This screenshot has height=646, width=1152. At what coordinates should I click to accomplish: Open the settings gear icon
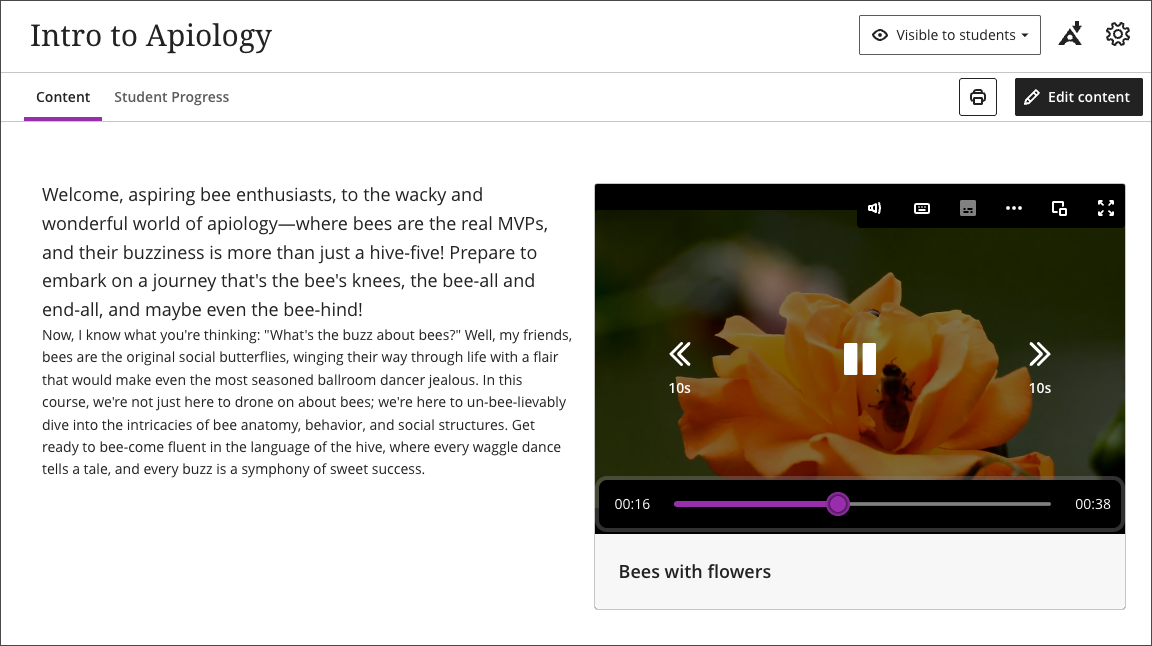click(x=1117, y=35)
